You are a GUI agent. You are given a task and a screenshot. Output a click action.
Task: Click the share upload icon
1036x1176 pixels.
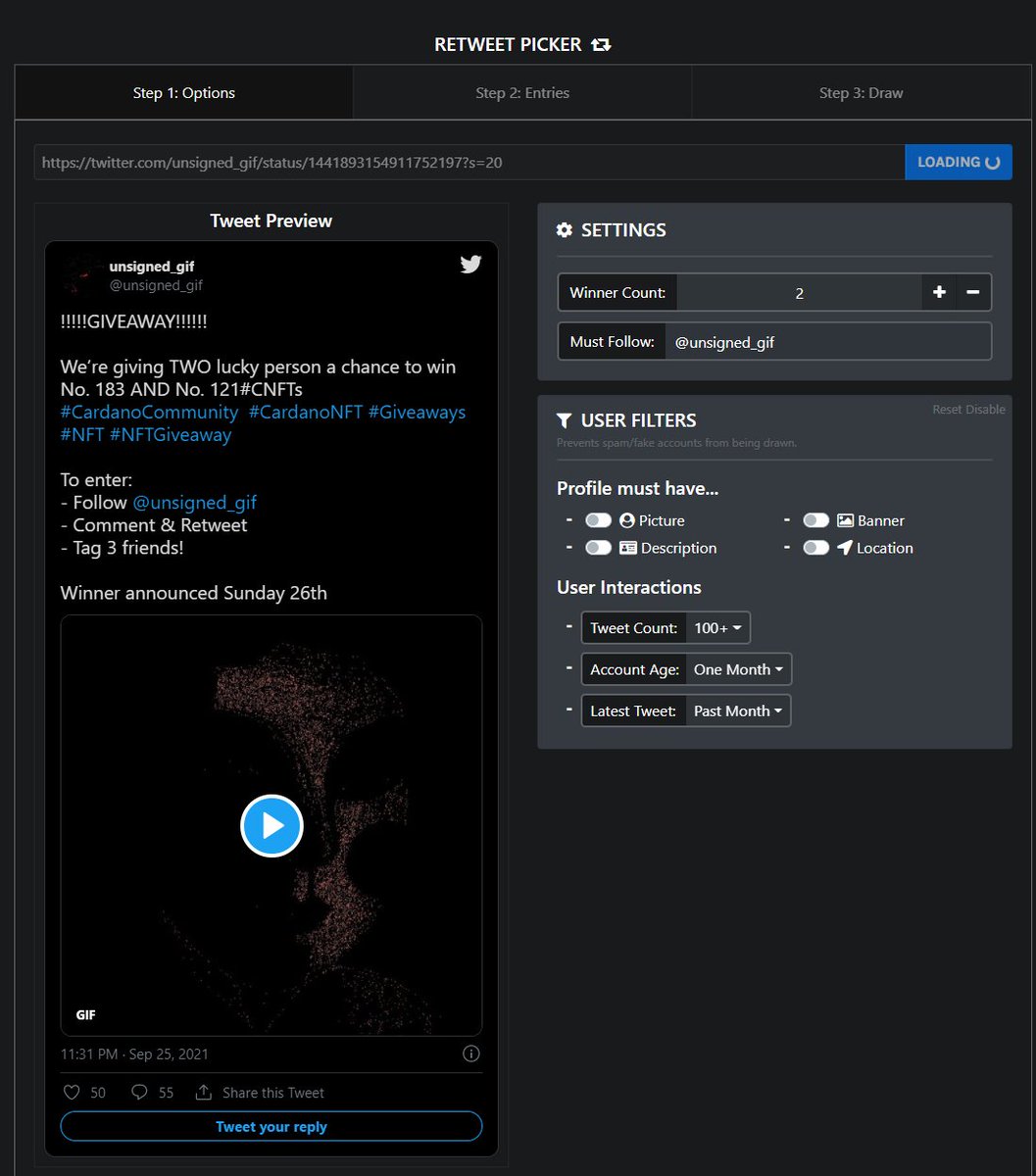tap(204, 1092)
